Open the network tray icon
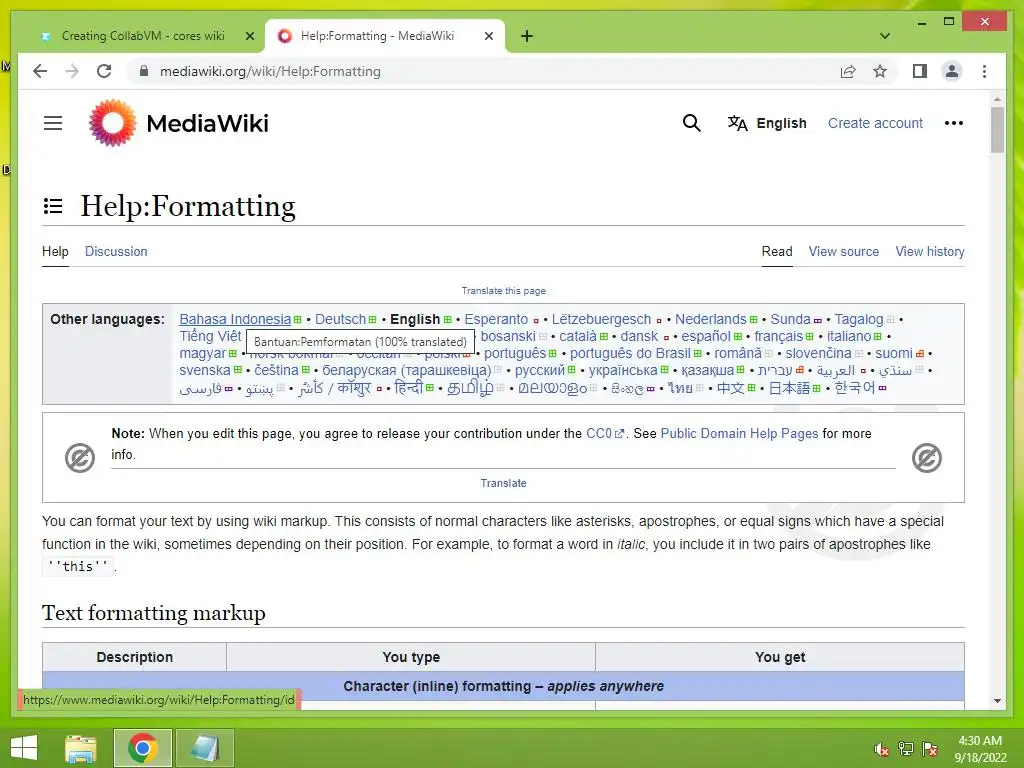The image size is (1024, 768). tap(906, 749)
